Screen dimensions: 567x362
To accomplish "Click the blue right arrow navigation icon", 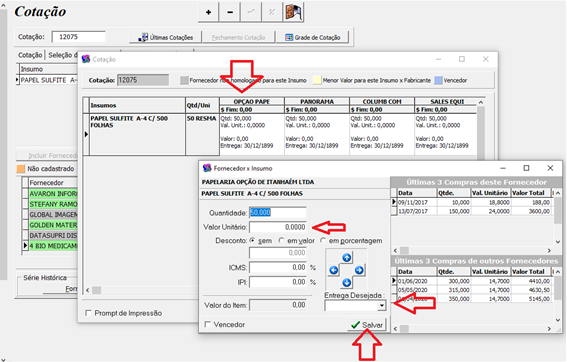I will pyautogui.click(x=359, y=270).
